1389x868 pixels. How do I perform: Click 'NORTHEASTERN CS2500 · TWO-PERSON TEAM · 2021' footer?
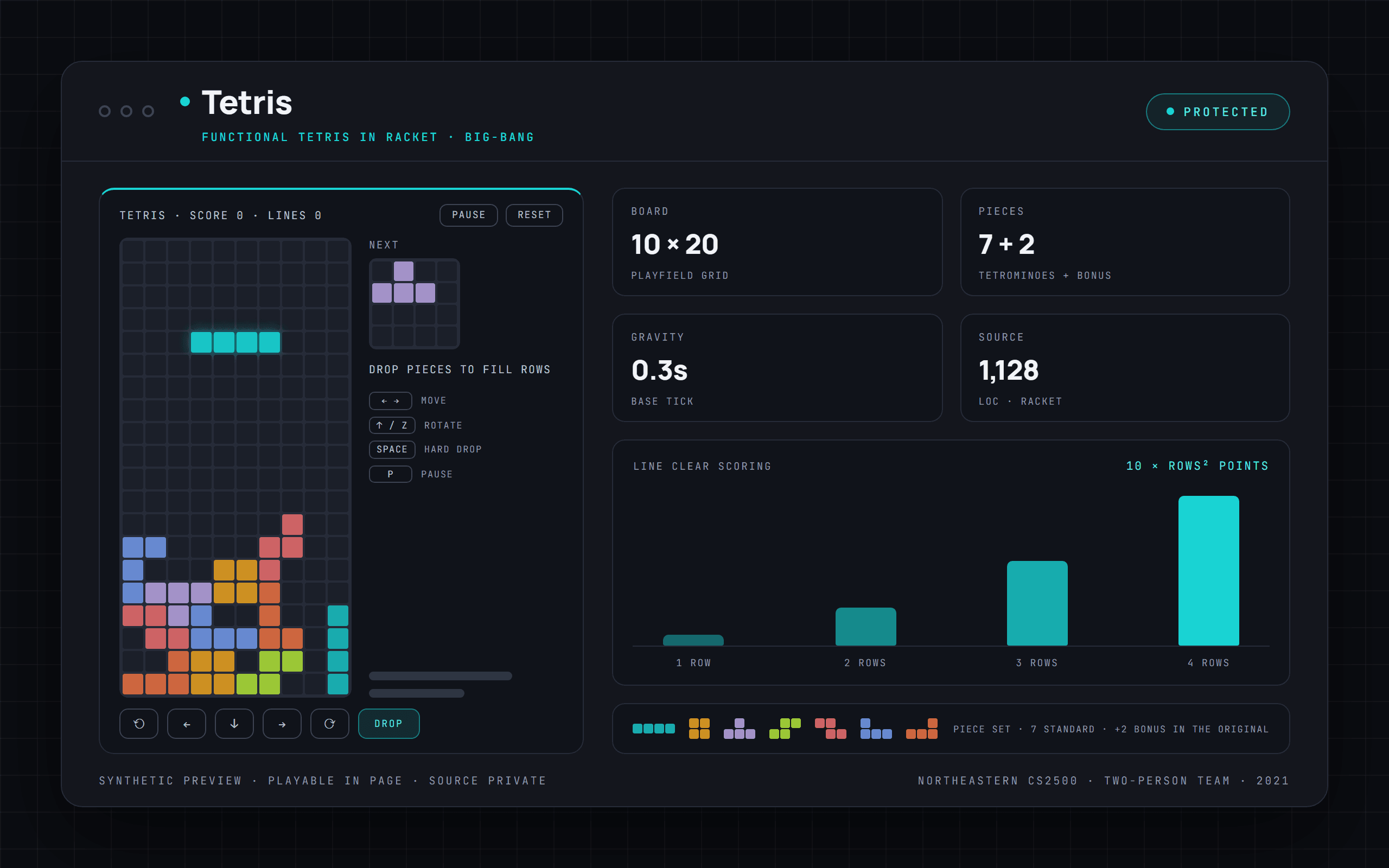[x=1103, y=781]
